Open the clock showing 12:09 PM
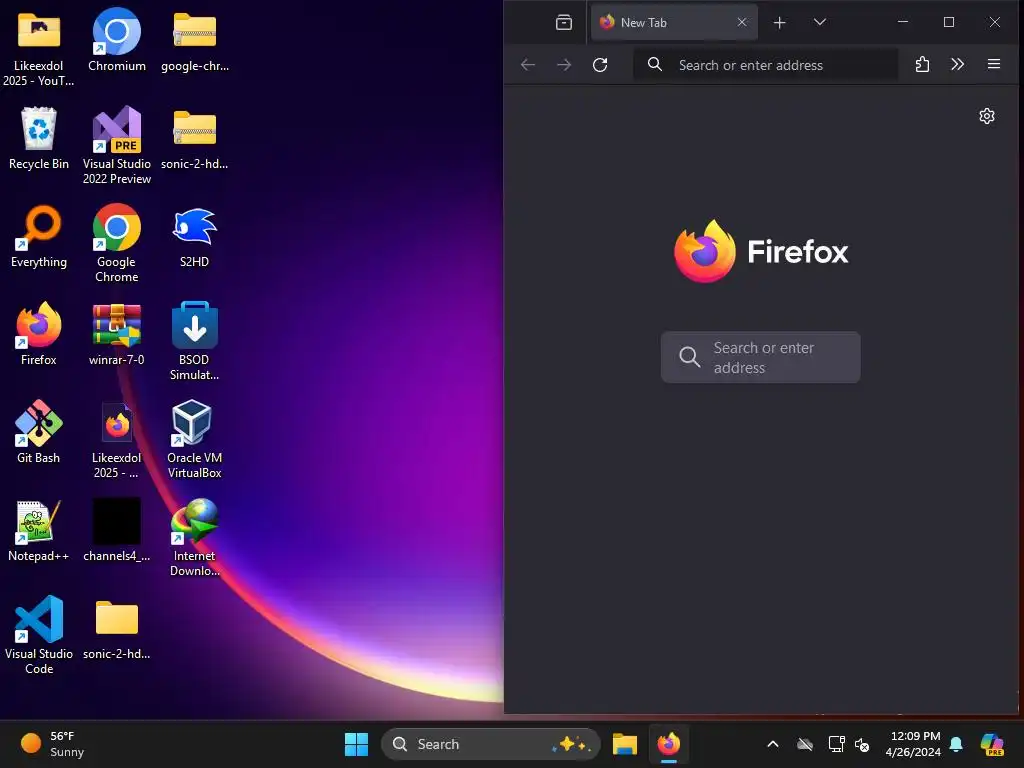Image resolution: width=1024 pixels, height=768 pixels. tap(913, 744)
